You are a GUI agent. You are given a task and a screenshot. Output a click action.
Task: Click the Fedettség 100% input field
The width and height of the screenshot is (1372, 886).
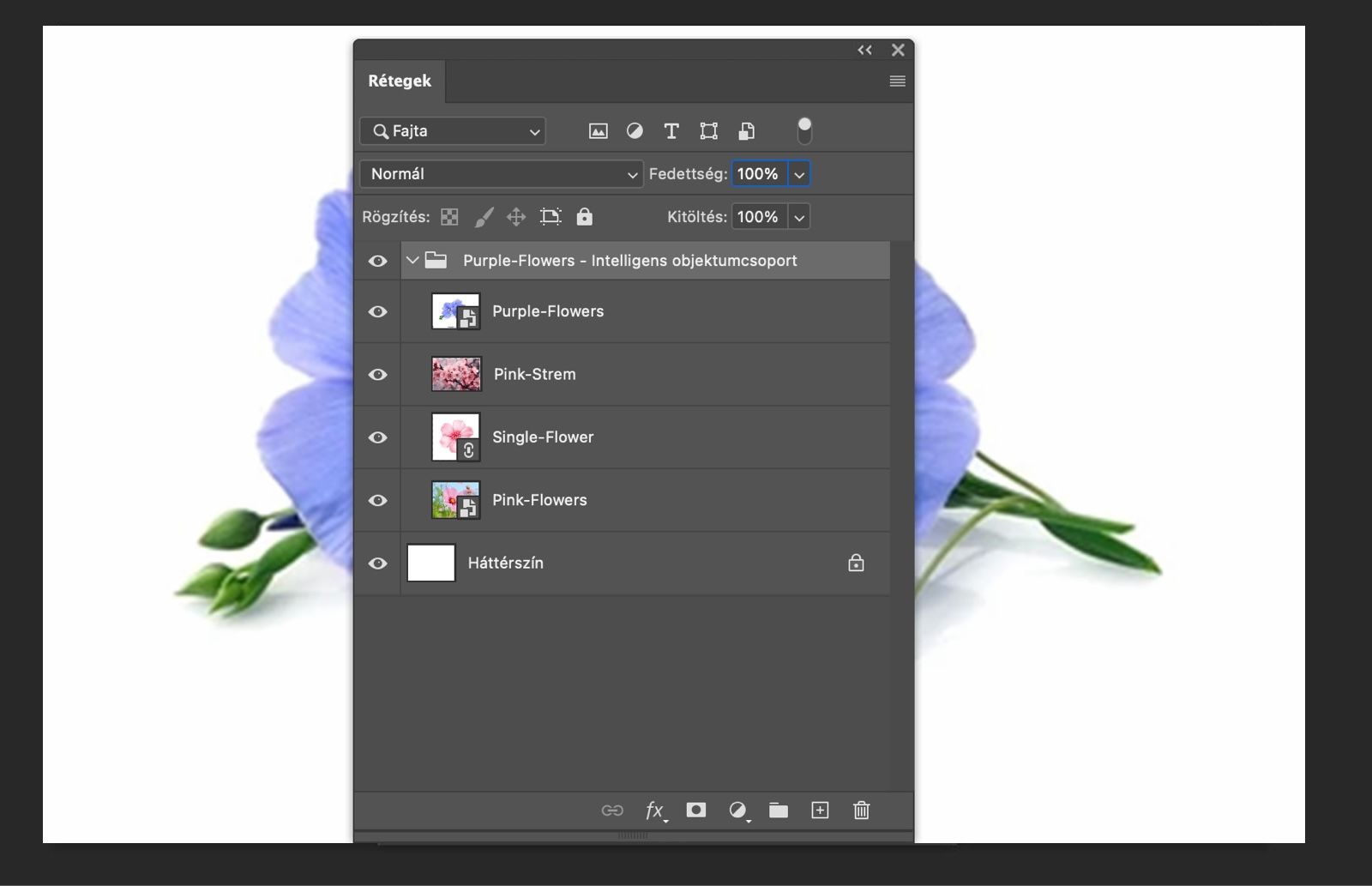point(759,174)
